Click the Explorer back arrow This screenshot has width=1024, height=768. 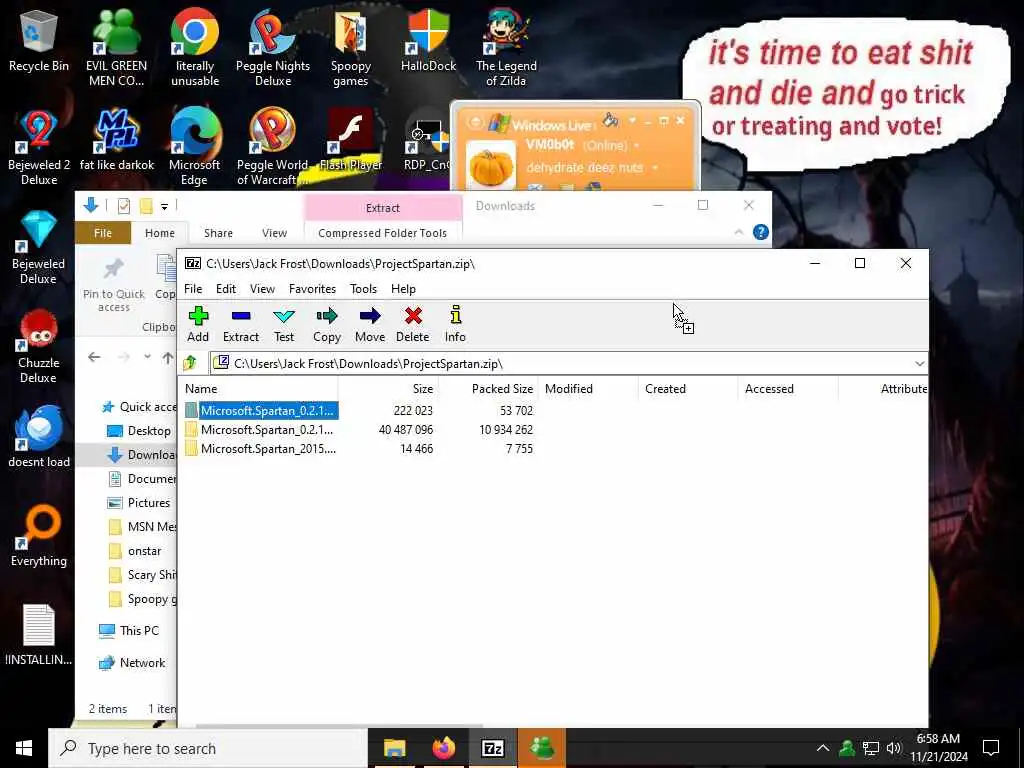[x=94, y=357]
